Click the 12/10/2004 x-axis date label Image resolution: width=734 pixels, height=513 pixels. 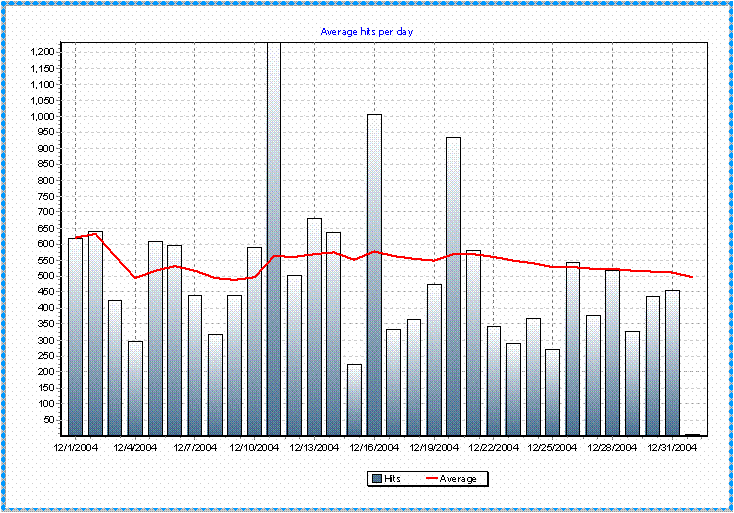[255, 447]
